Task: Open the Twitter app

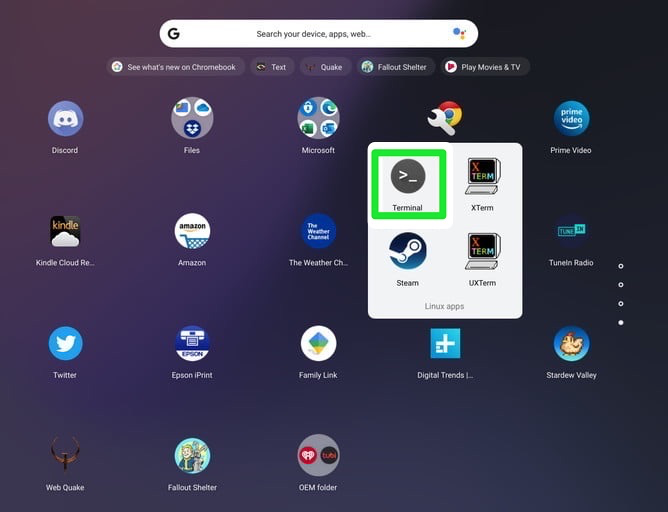Action: (x=65, y=343)
